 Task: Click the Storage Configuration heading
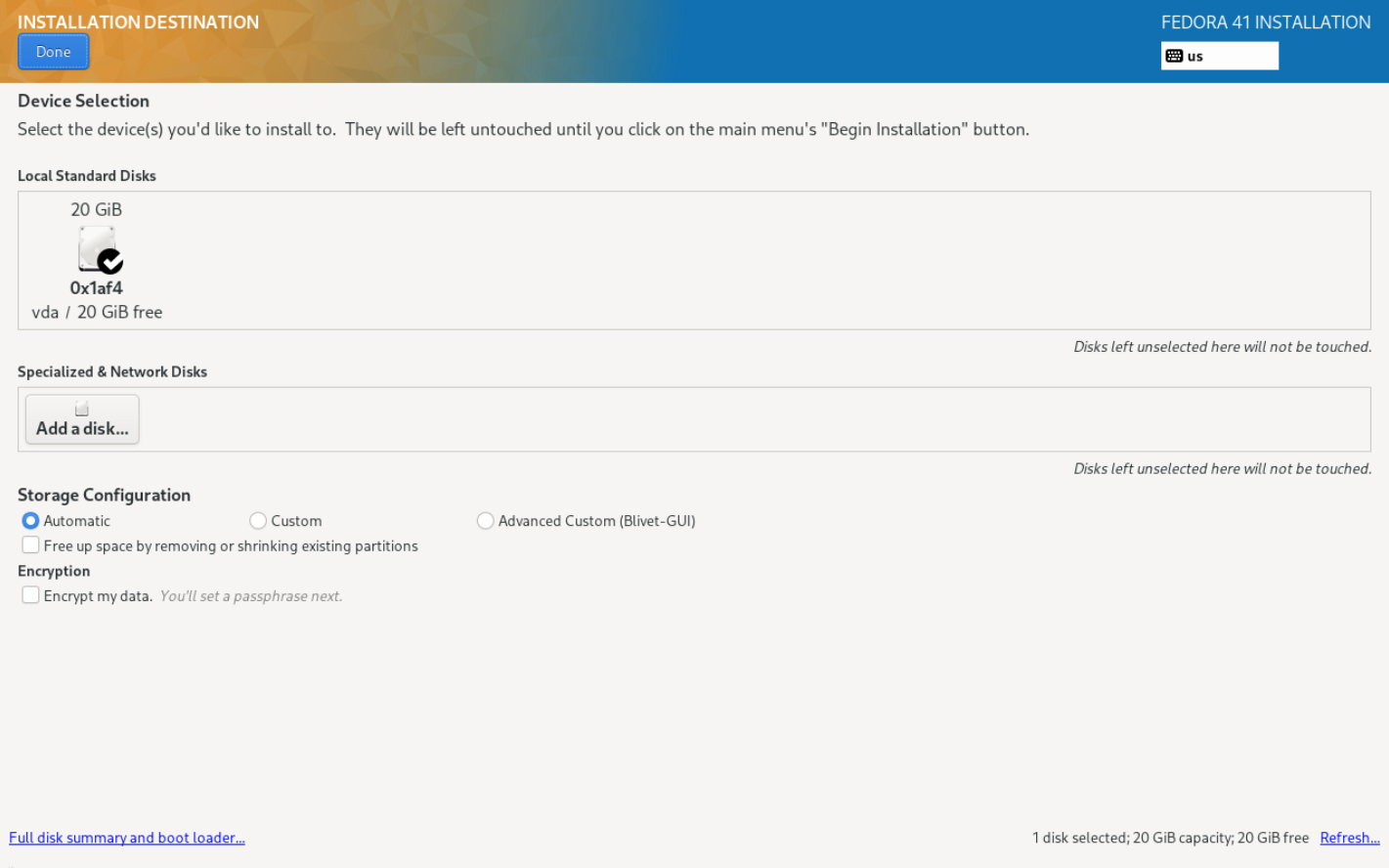pyautogui.click(x=104, y=495)
